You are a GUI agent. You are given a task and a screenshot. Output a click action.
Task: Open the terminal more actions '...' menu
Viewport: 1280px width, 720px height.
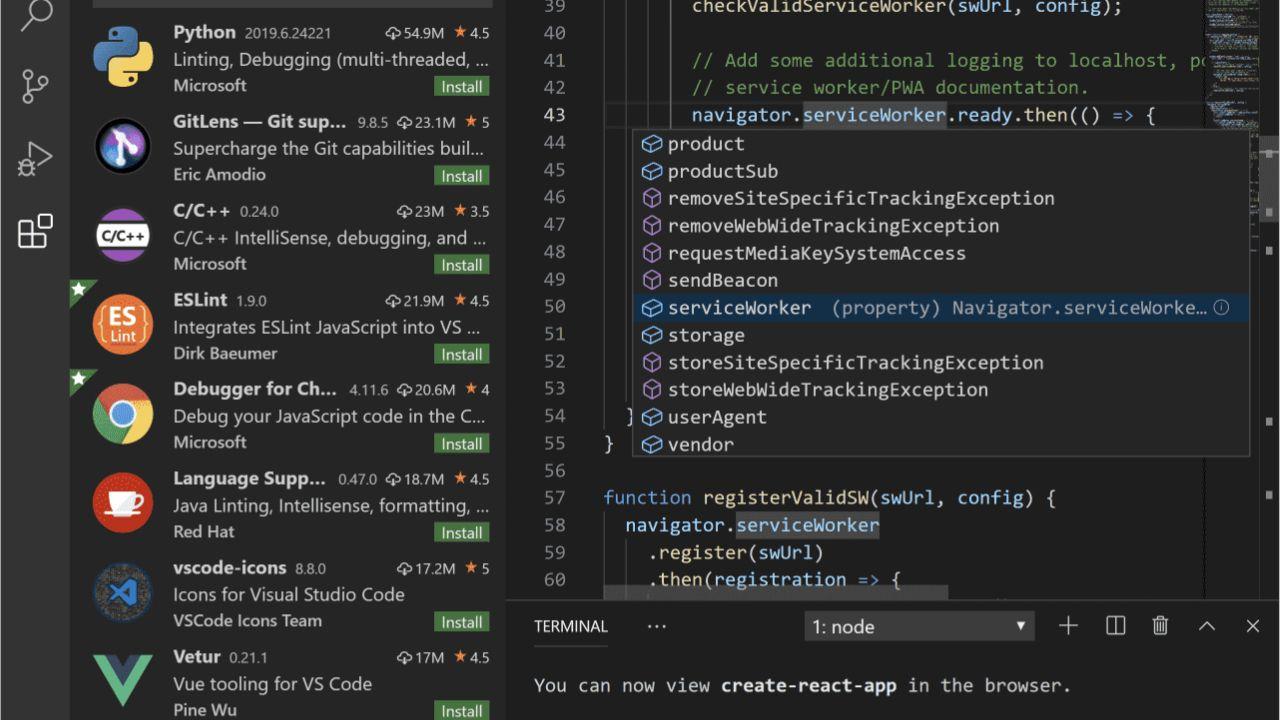click(x=656, y=626)
